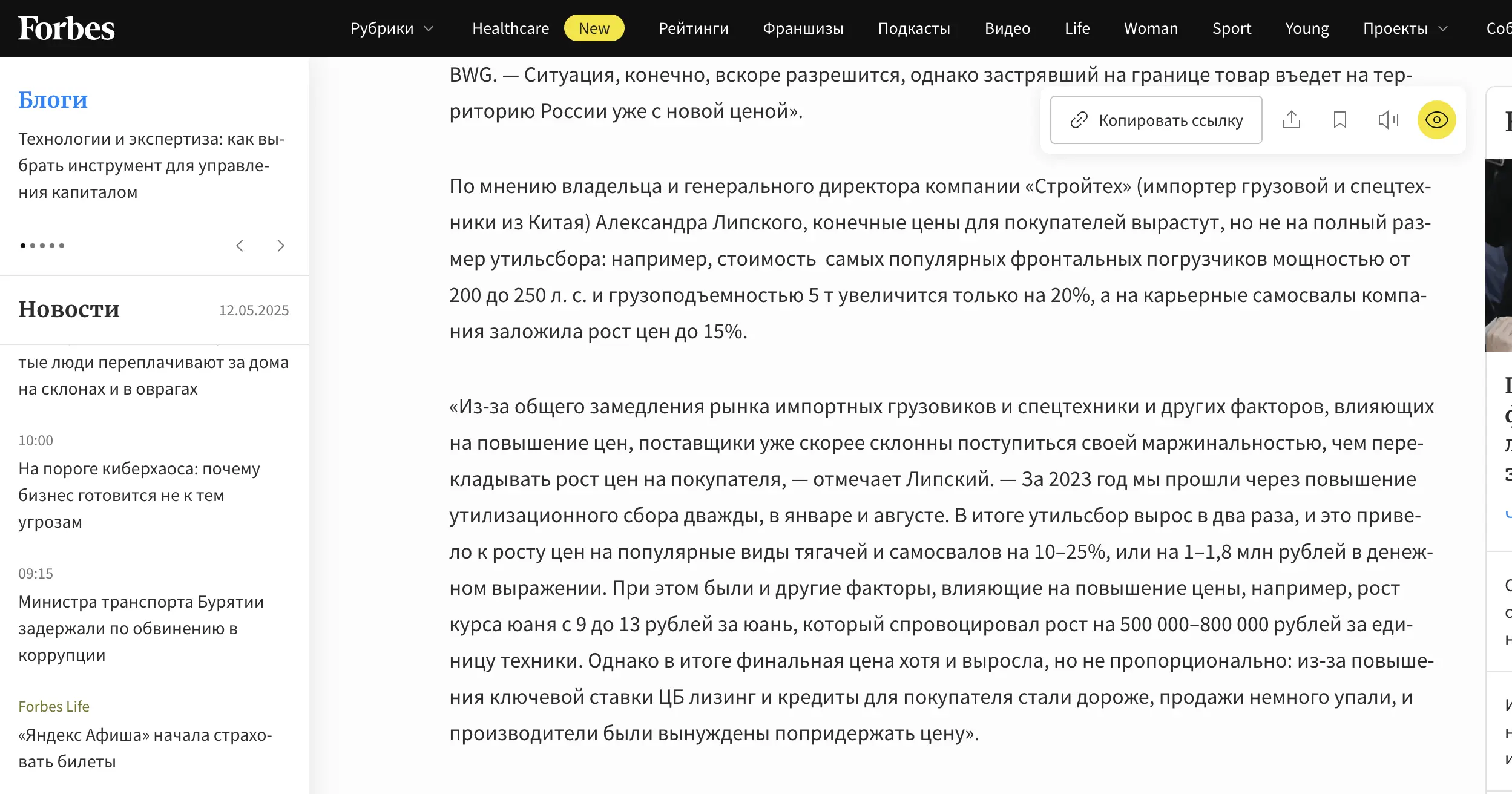Open next blog slide with right arrow
This screenshot has width=1512, height=794.
[x=280, y=246]
